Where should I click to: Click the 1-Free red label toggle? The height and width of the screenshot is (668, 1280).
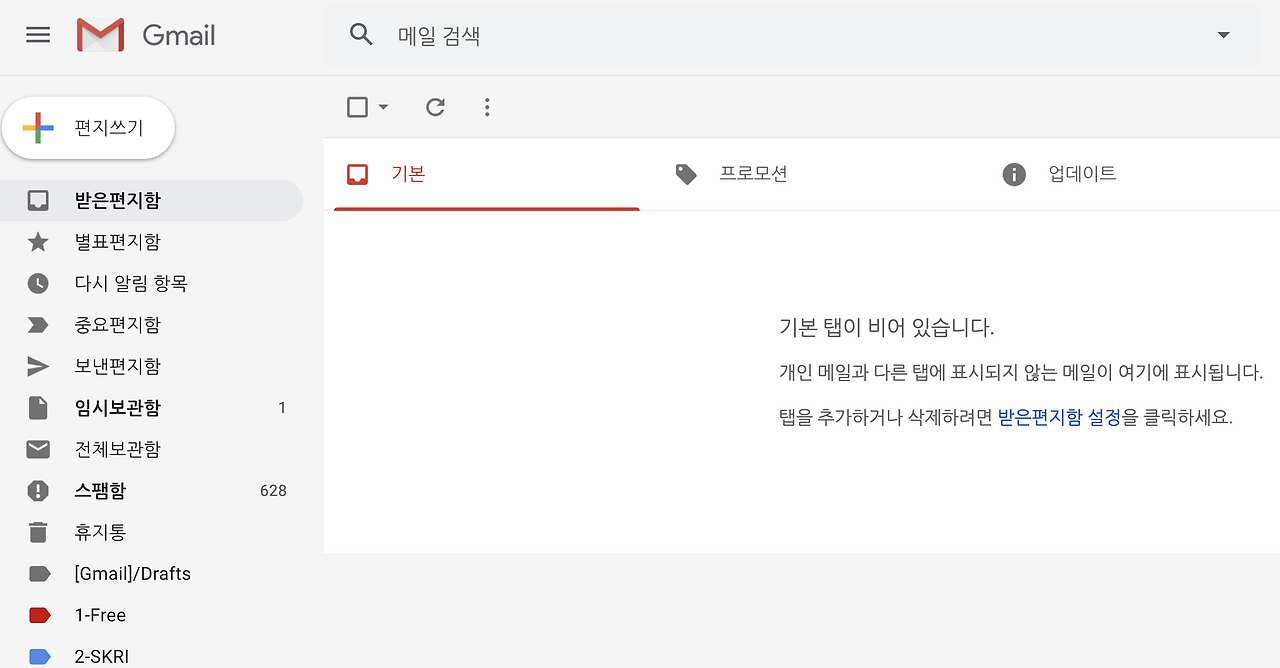click(37, 614)
